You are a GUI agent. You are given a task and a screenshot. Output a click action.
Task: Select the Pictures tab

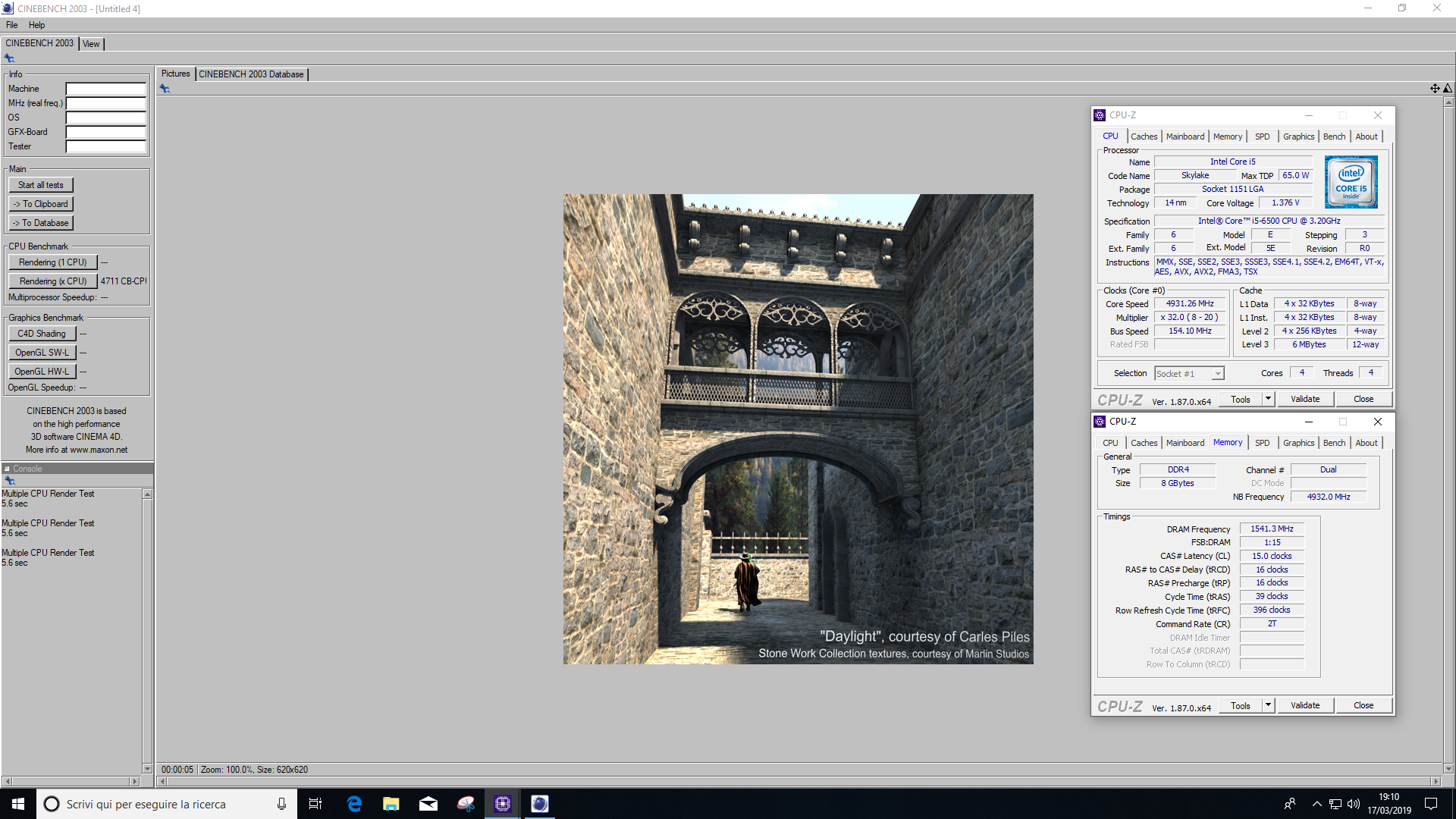[175, 74]
